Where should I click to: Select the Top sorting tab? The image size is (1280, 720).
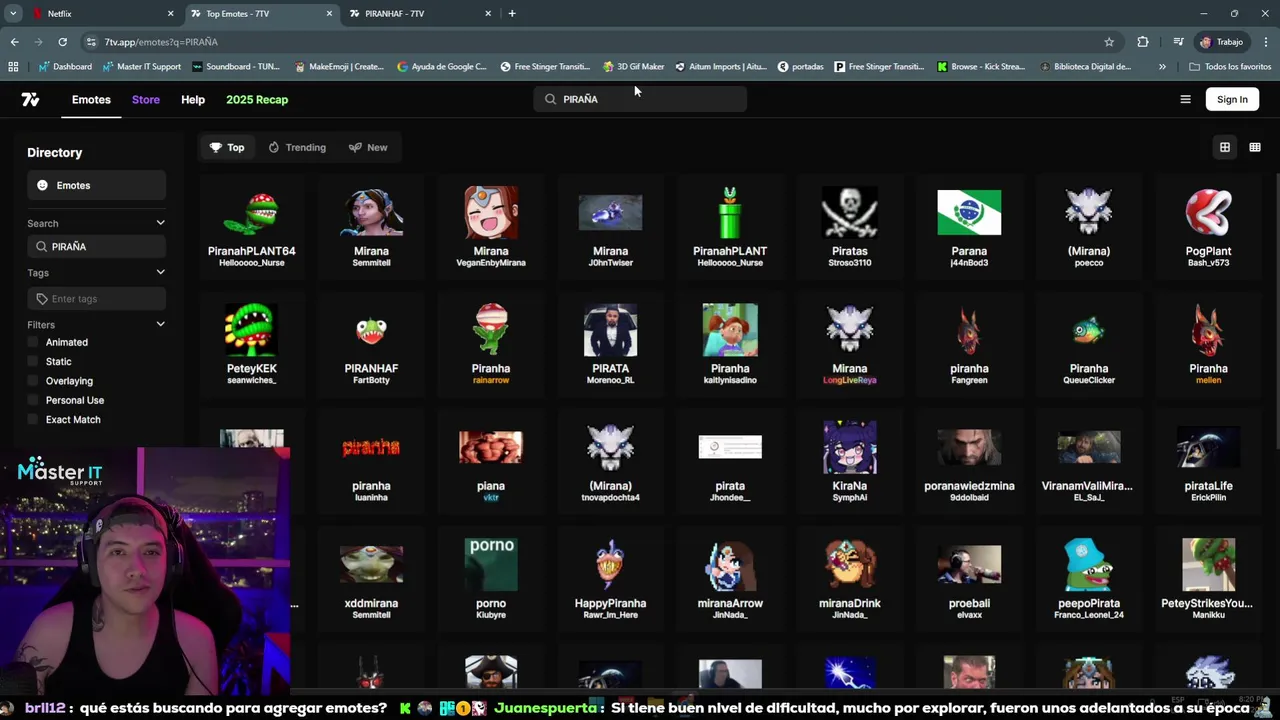(x=227, y=147)
